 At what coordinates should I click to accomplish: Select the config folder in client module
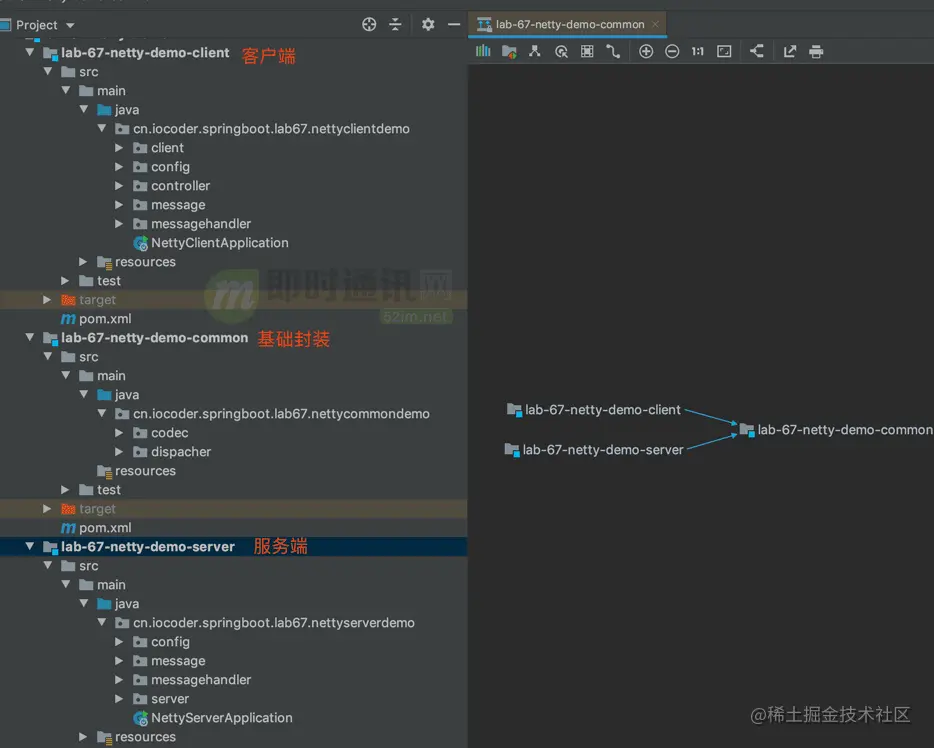(x=170, y=167)
